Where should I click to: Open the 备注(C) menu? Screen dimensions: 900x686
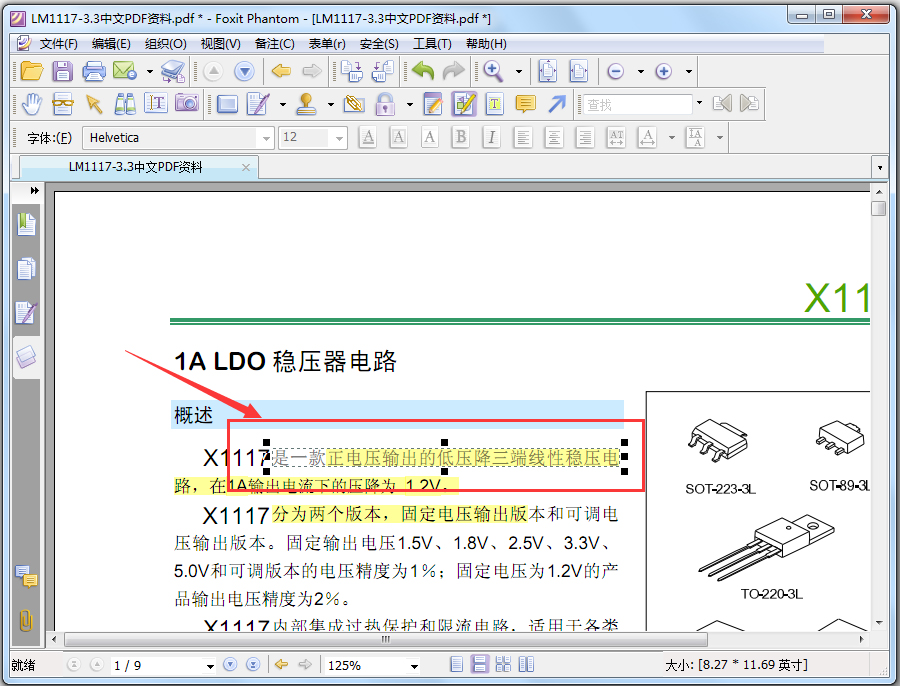(274, 44)
